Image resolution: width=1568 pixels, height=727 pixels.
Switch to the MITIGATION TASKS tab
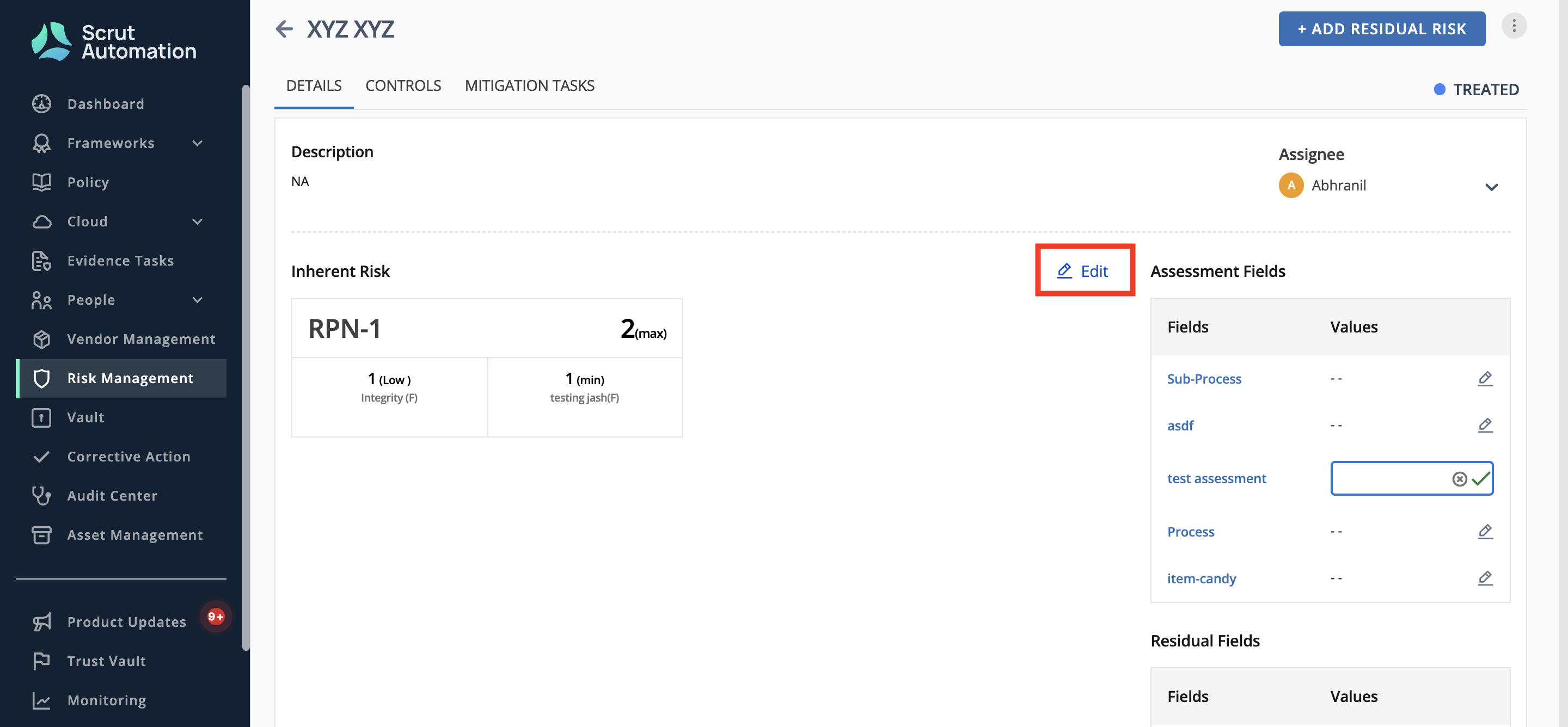(530, 86)
